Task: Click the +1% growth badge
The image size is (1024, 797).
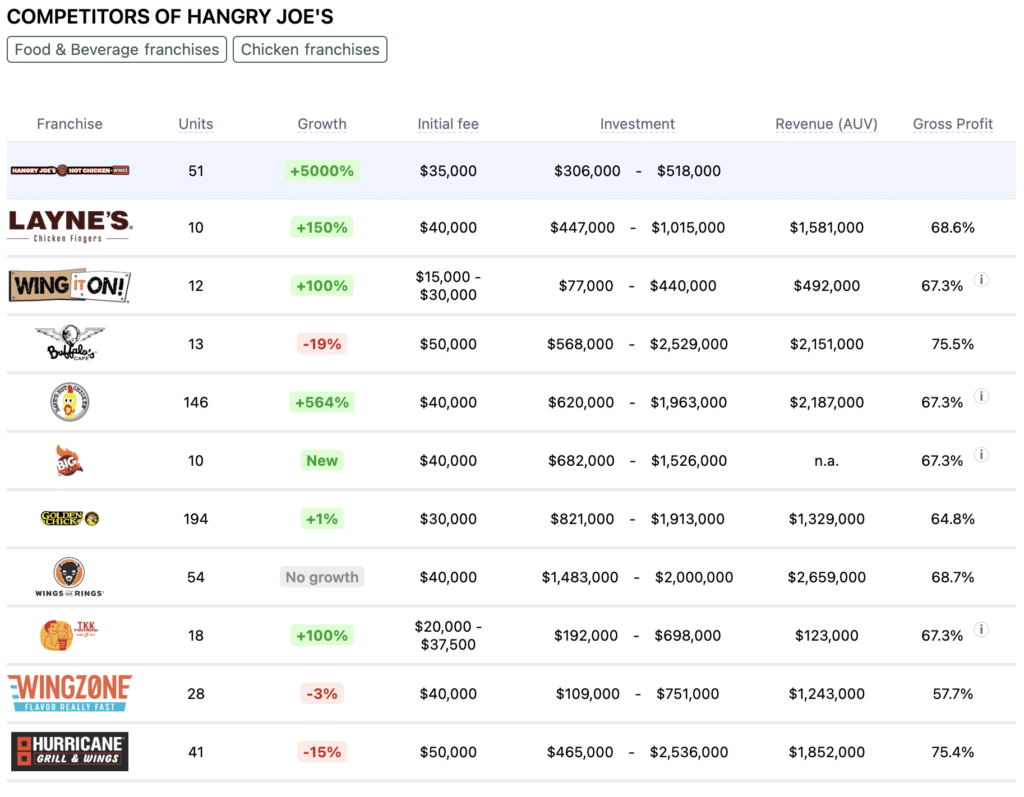Action: tap(322, 519)
